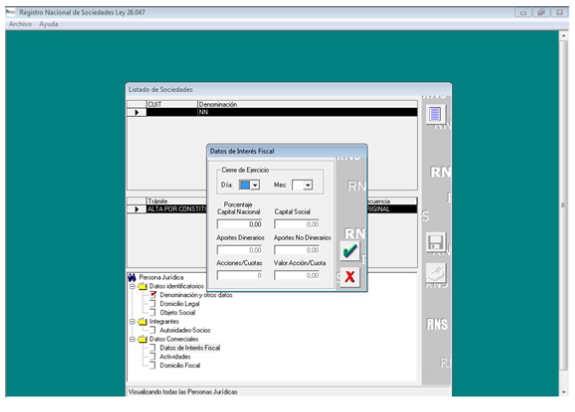This screenshot has height=412, width=575.
Task: Click the Datos de Interés Fiscal title bar
Action: tap(287, 151)
